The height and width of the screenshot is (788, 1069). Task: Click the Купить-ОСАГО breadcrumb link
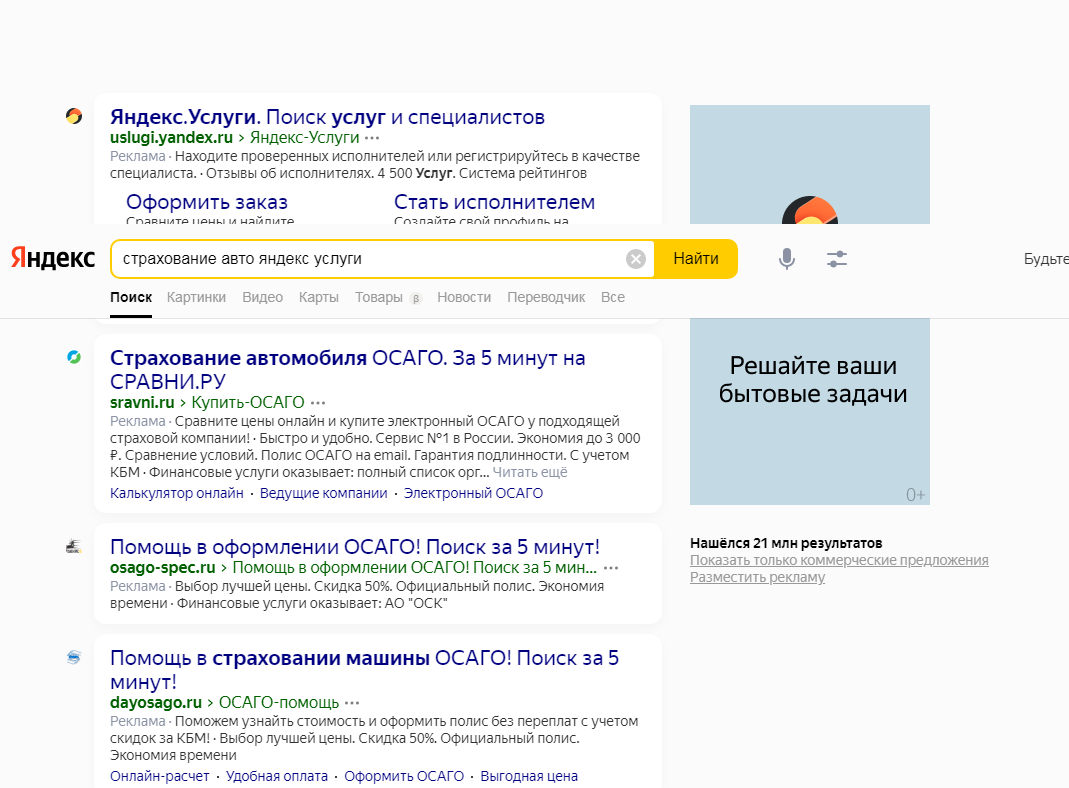click(247, 402)
